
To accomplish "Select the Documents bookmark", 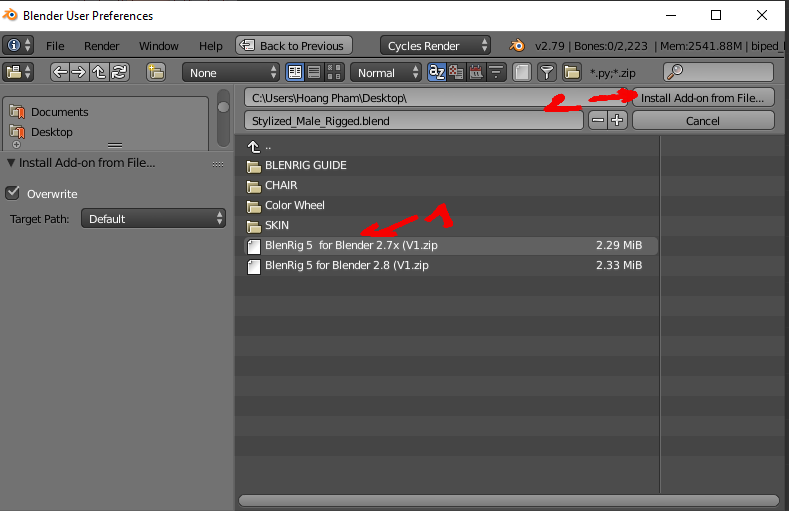I will pos(59,112).
